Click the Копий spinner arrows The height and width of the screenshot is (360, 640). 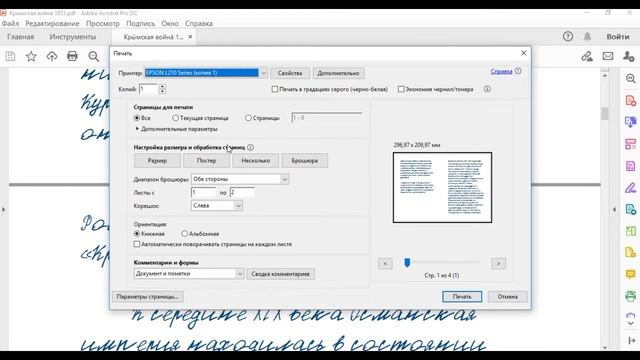pyautogui.click(x=162, y=89)
